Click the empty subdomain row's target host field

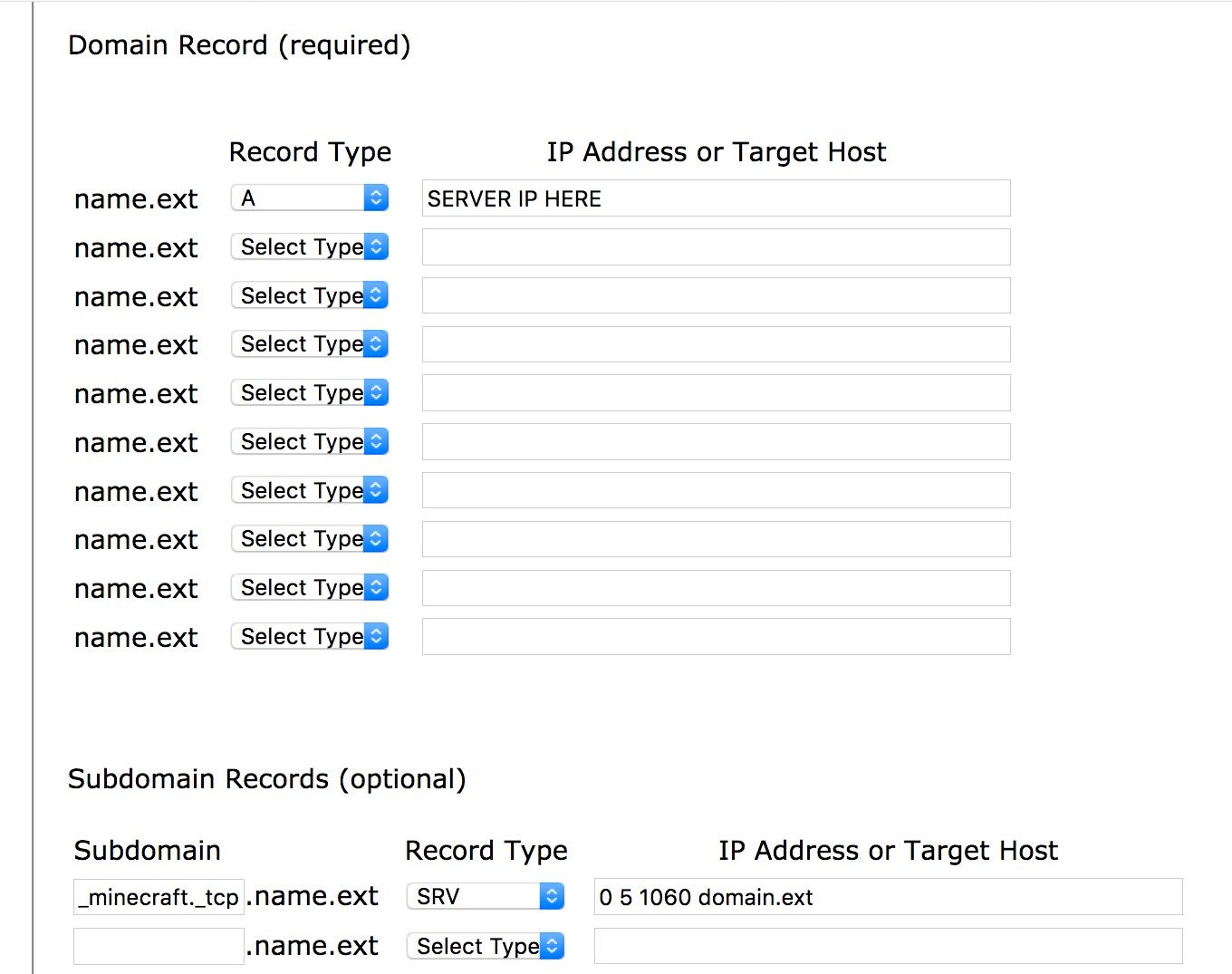[888, 946]
